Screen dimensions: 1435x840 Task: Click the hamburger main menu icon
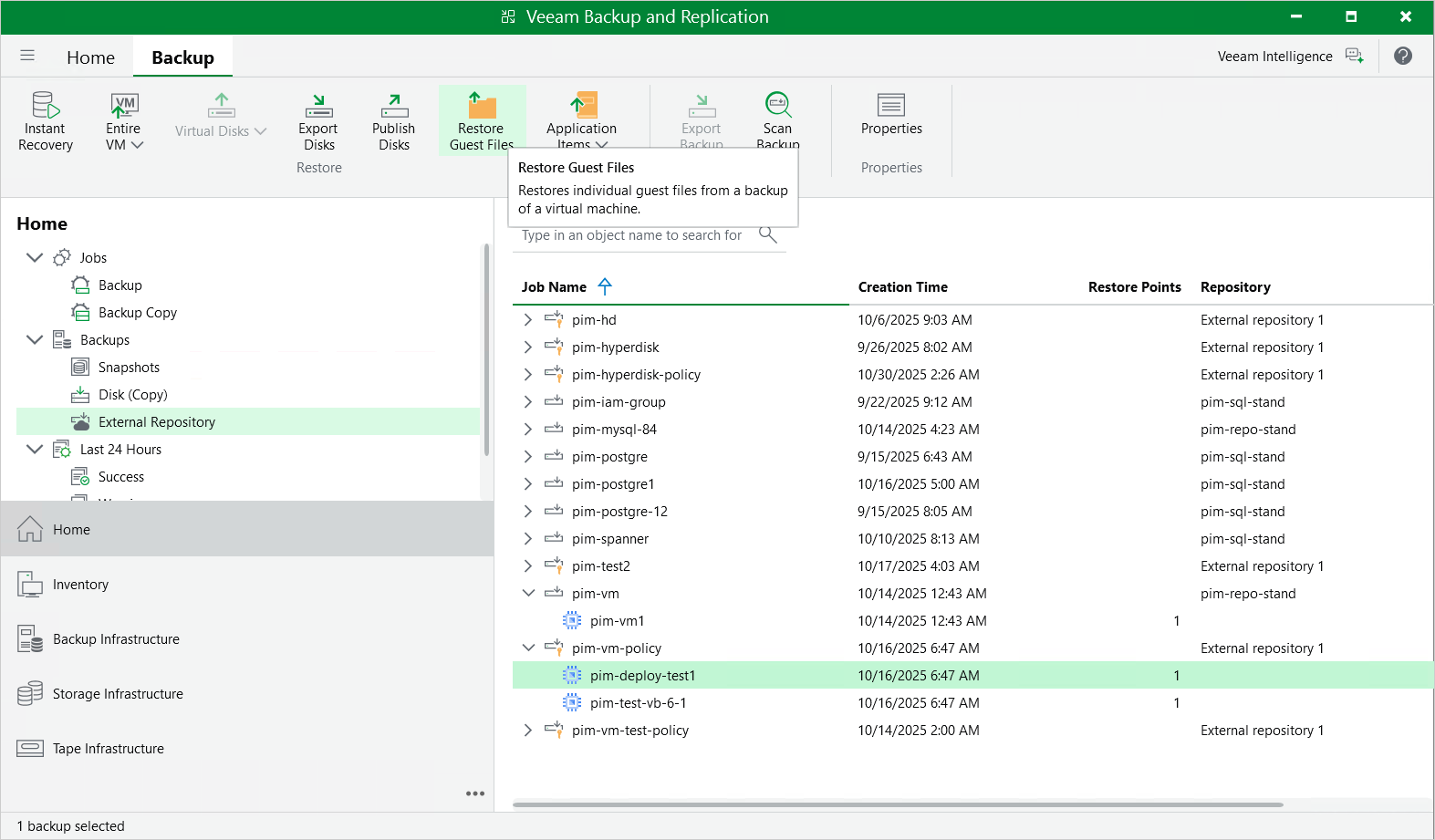(27, 56)
